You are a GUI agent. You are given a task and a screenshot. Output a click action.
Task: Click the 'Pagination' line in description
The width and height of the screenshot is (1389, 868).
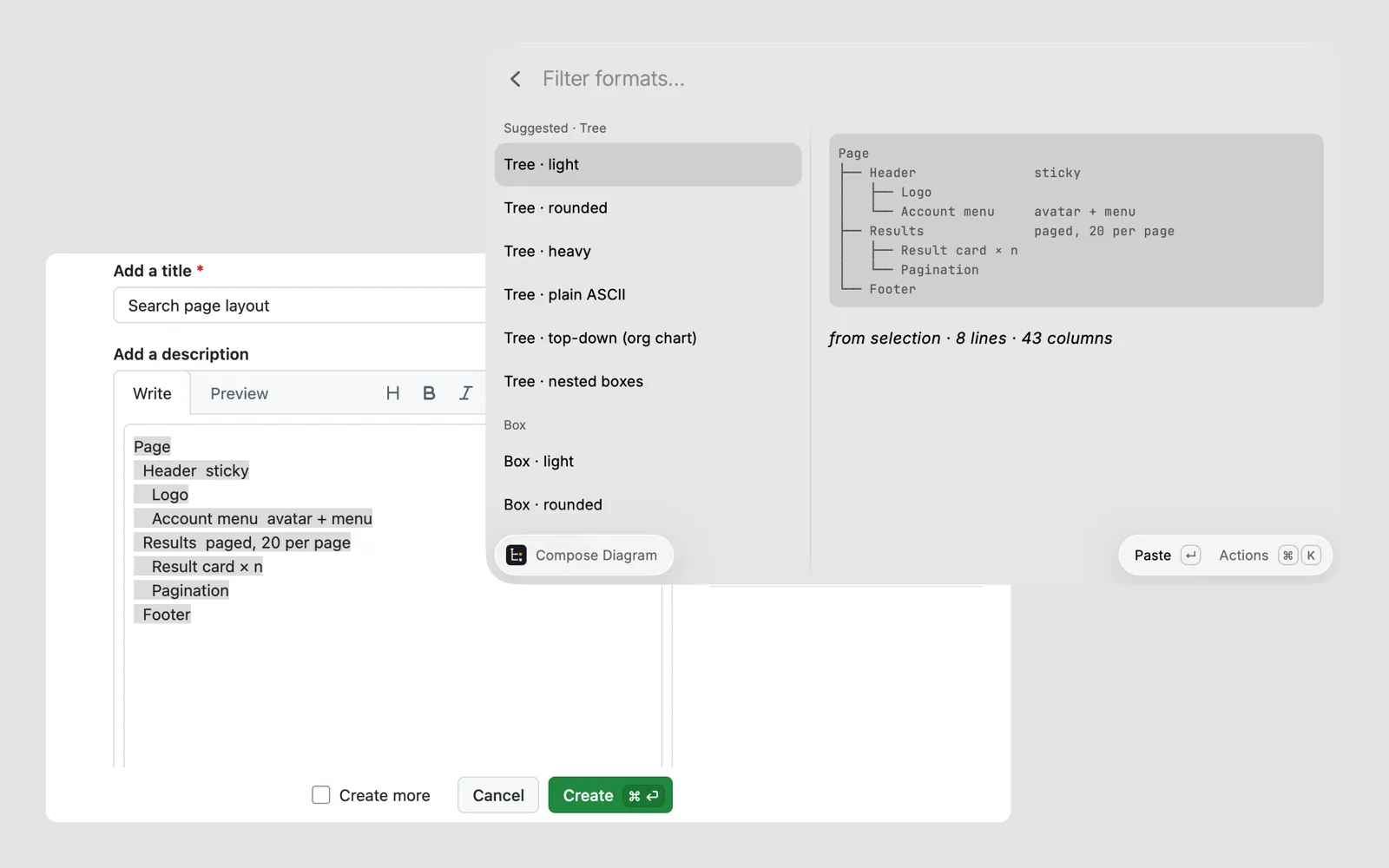point(181,591)
